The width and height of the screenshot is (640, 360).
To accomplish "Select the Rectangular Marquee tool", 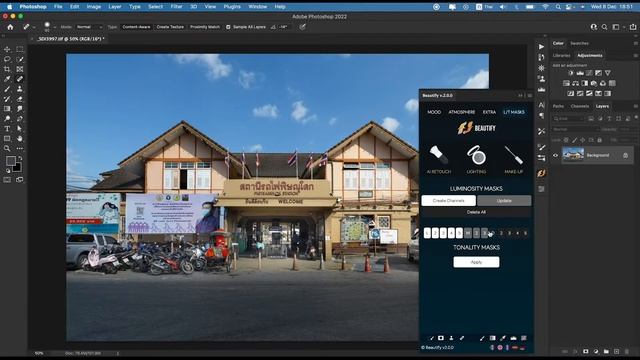I will (20, 49).
